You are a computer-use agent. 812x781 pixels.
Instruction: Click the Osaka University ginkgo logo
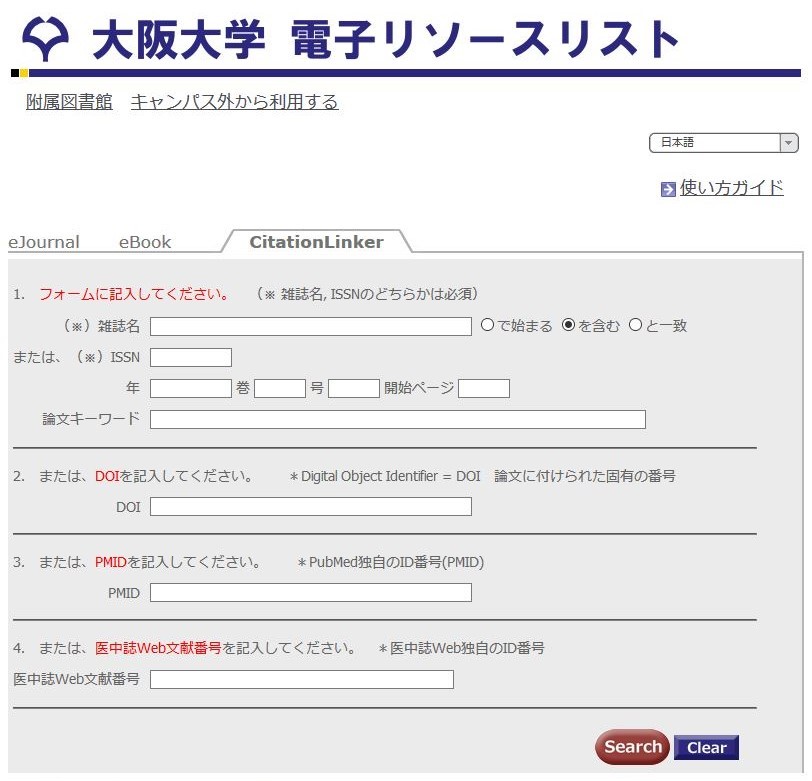45,39
